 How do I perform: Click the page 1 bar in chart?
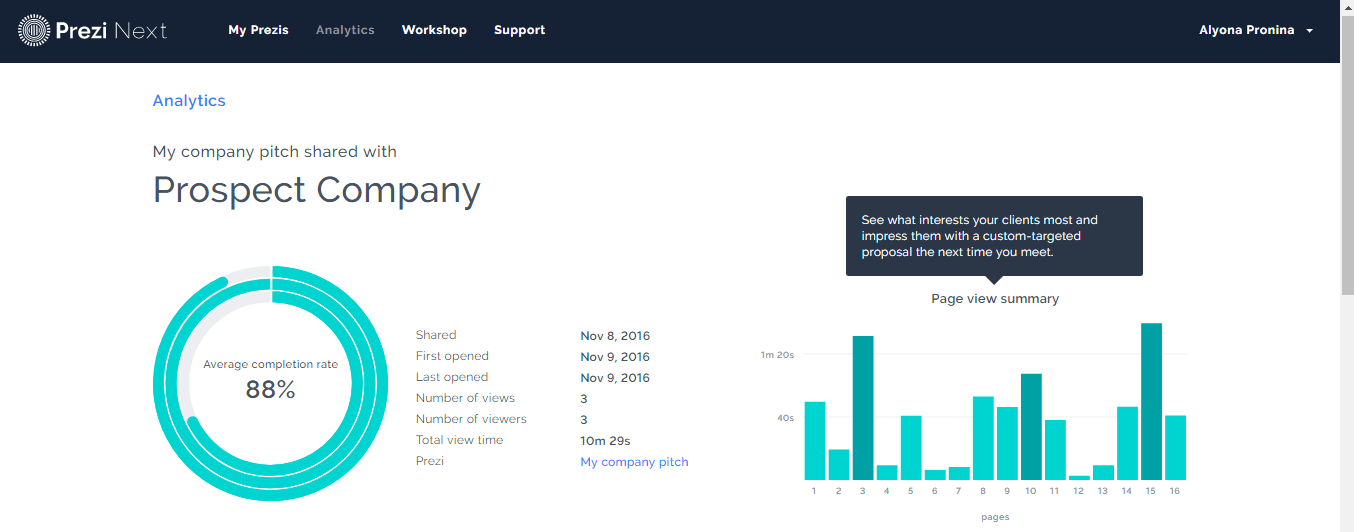coord(815,441)
